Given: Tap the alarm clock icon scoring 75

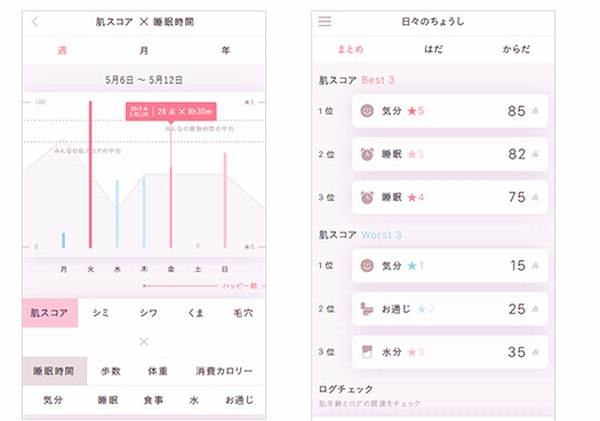Looking at the screenshot, I should (x=366, y=197).
